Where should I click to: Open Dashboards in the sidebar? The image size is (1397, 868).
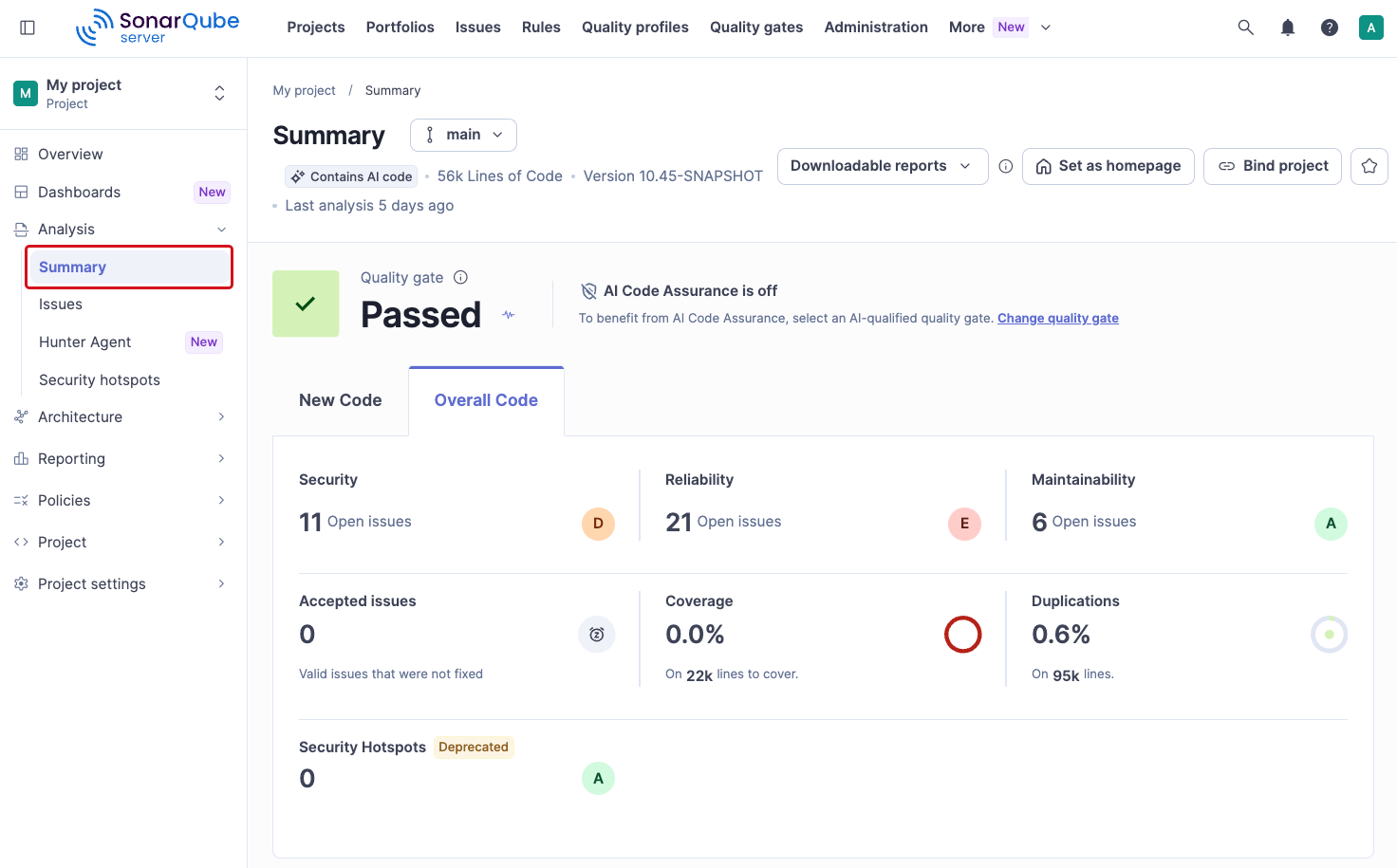(123, 193)
